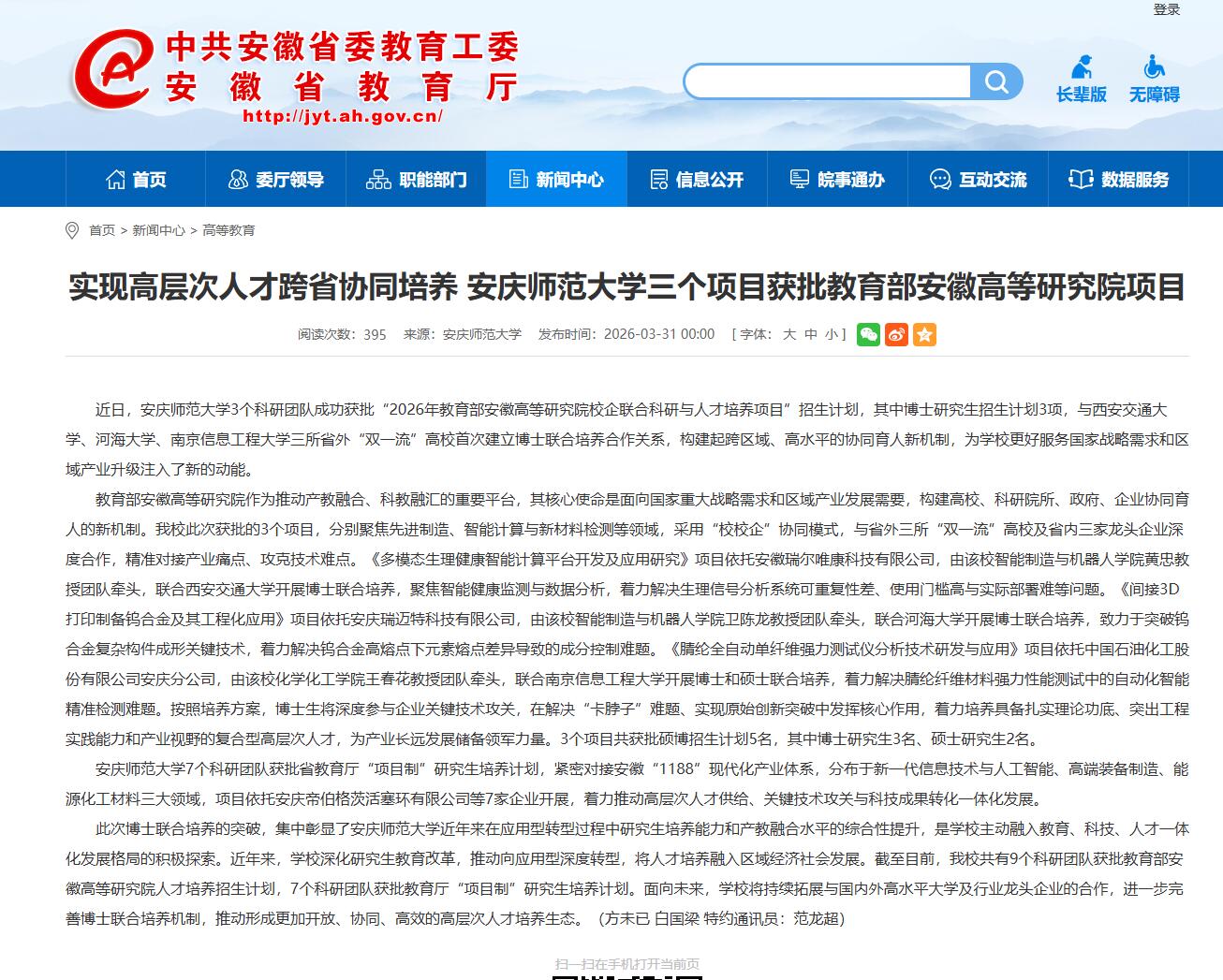The width and height of the screenshot is (1223, 980).
Task: Share article via Weibo icon
Action: 896,334
